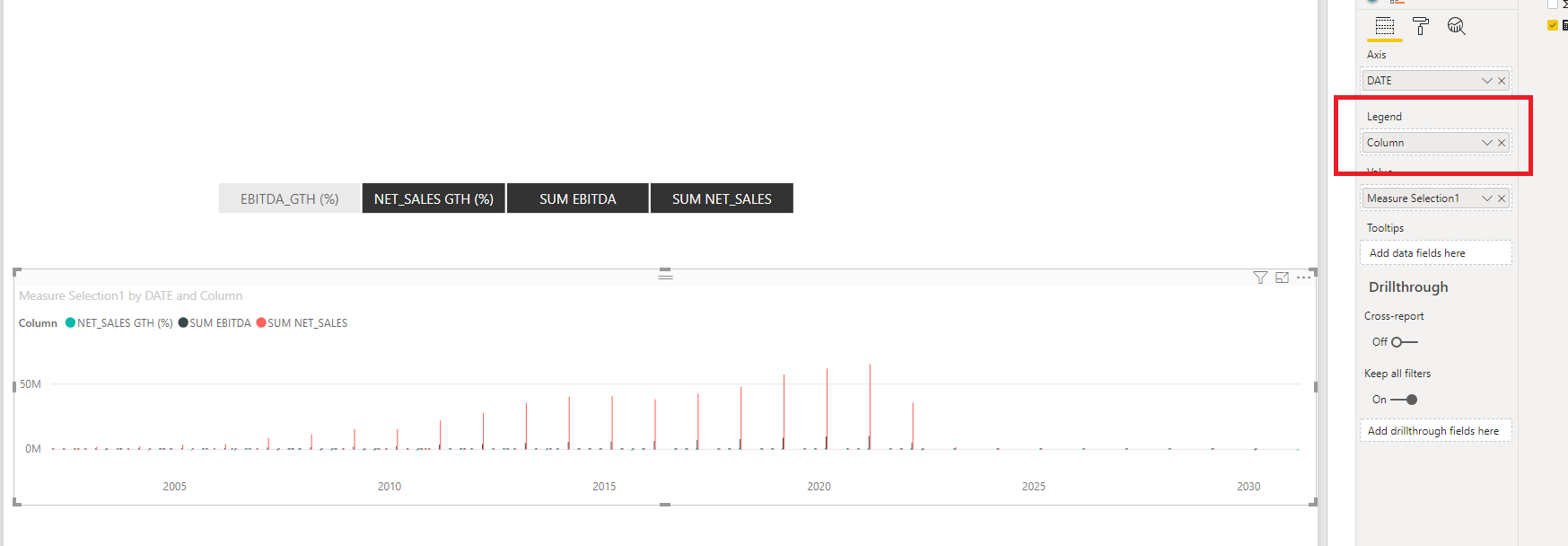Remove the Measure Selection1 field from Value

point(1502,198)
